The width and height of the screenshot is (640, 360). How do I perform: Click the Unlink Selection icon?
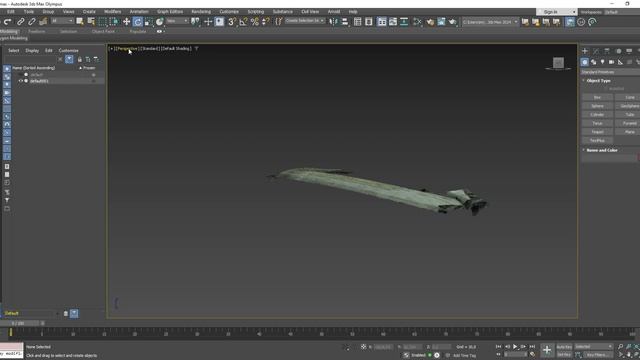[31, 22]
